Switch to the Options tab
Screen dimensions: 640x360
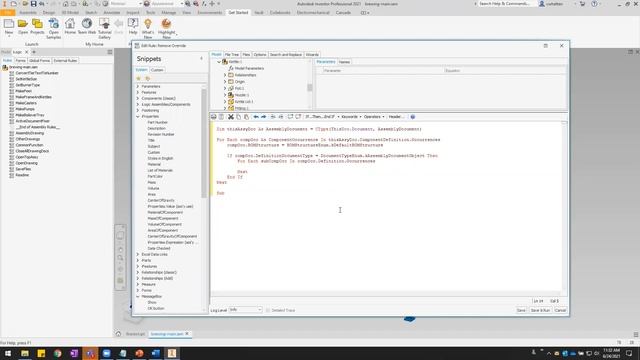(260, 54)
